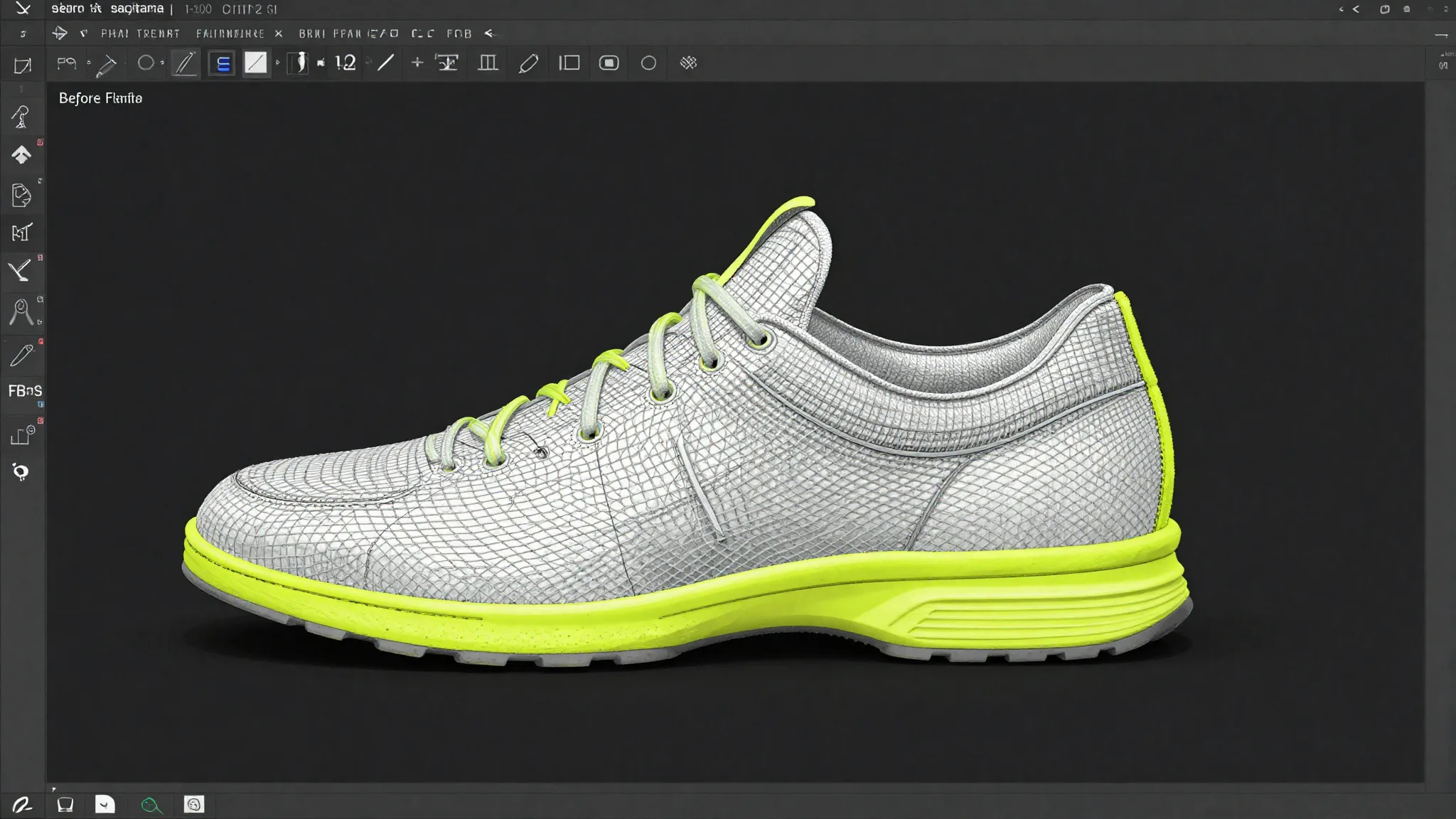Click the window restore icon top-right
Screen dimensions: 1456x819
coord(1385,9)
